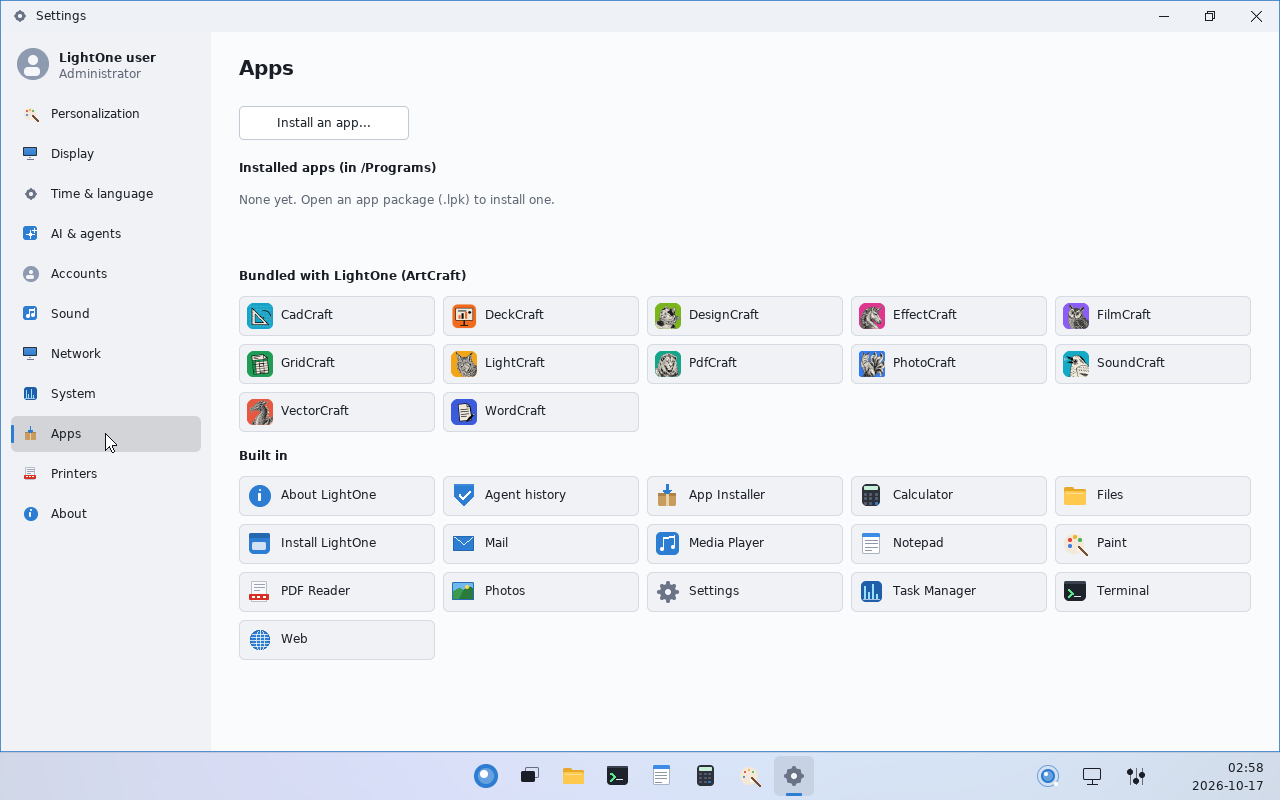
Task: Open the Printers section
Action: click(x=106, y=474)
